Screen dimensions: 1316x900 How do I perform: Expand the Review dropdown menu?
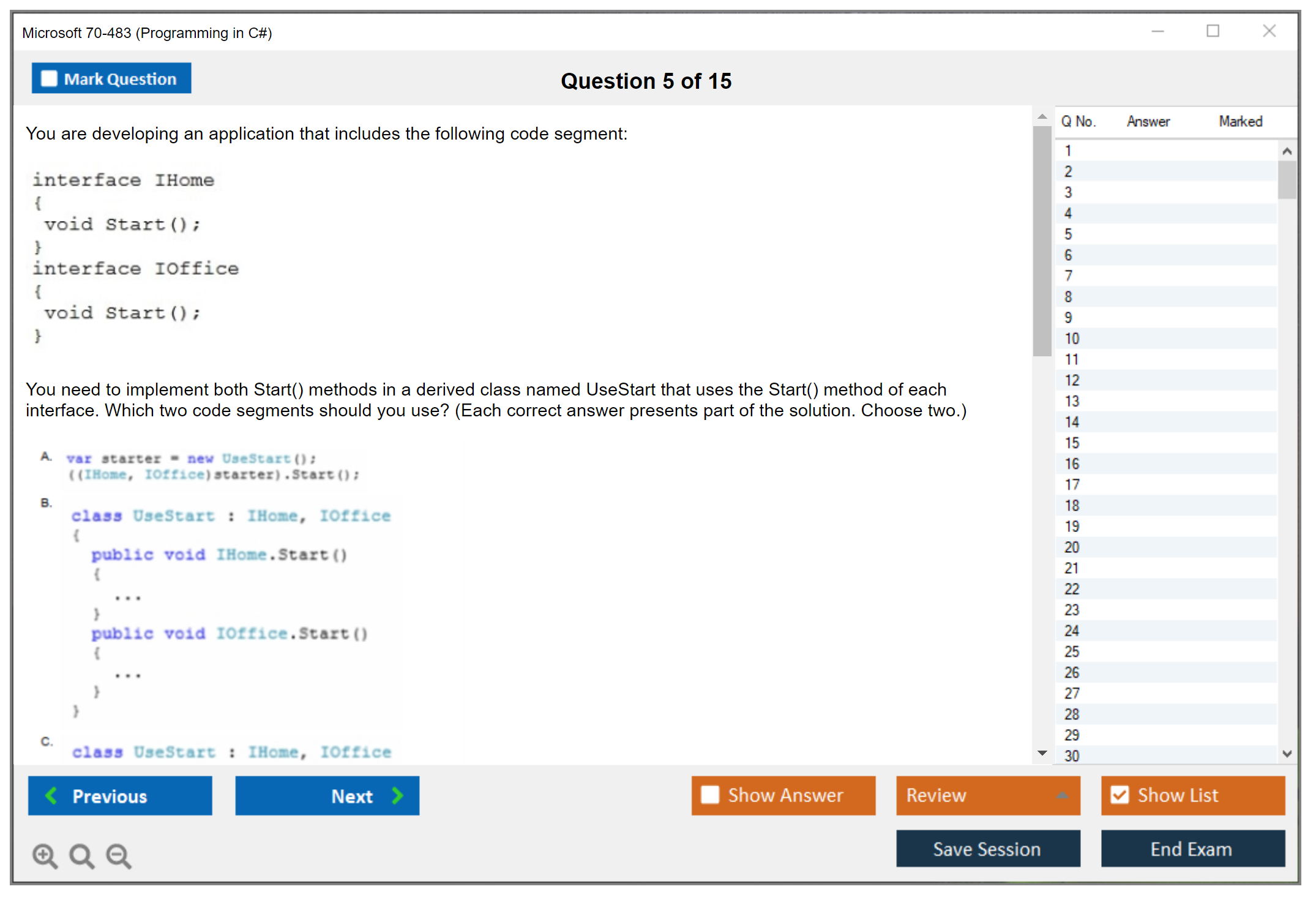click(x=1062, y=795)
